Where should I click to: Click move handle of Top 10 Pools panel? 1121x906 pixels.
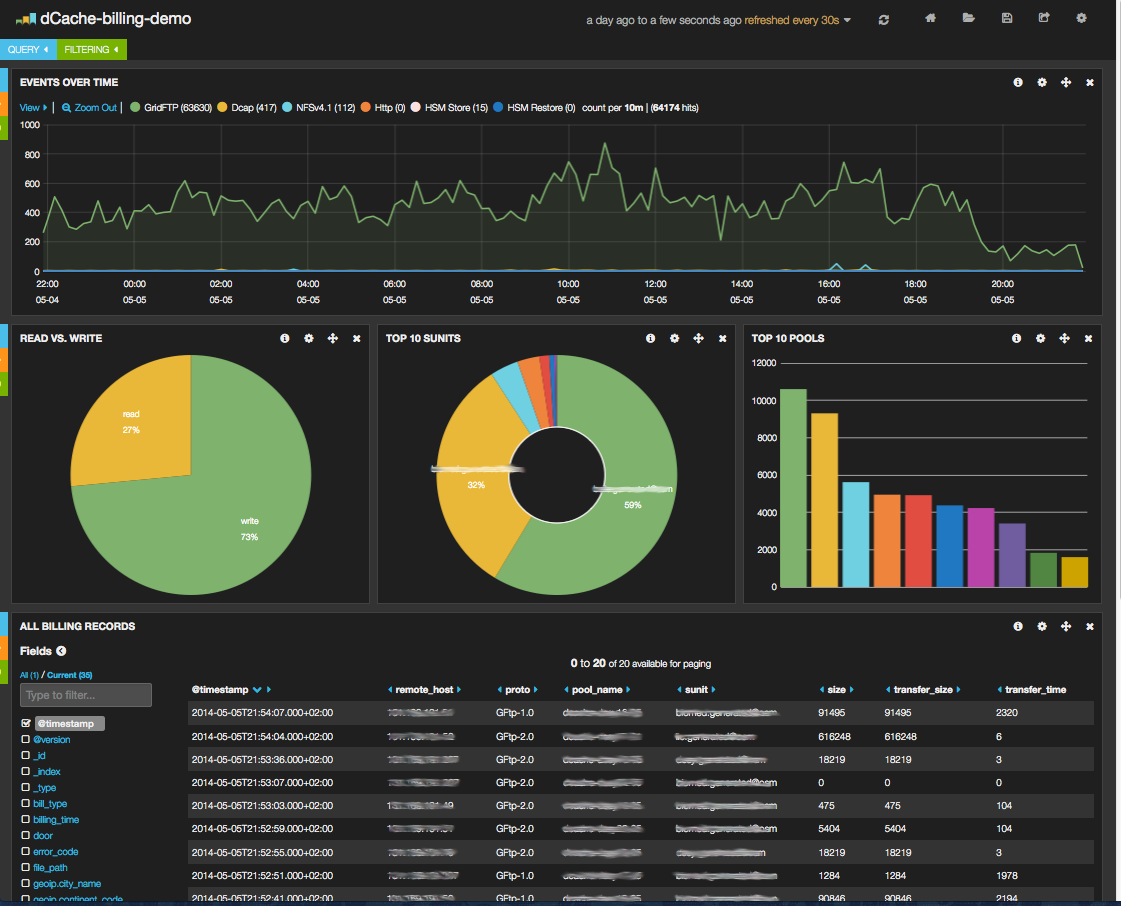pyautogui.click(x=1065, y=338)
